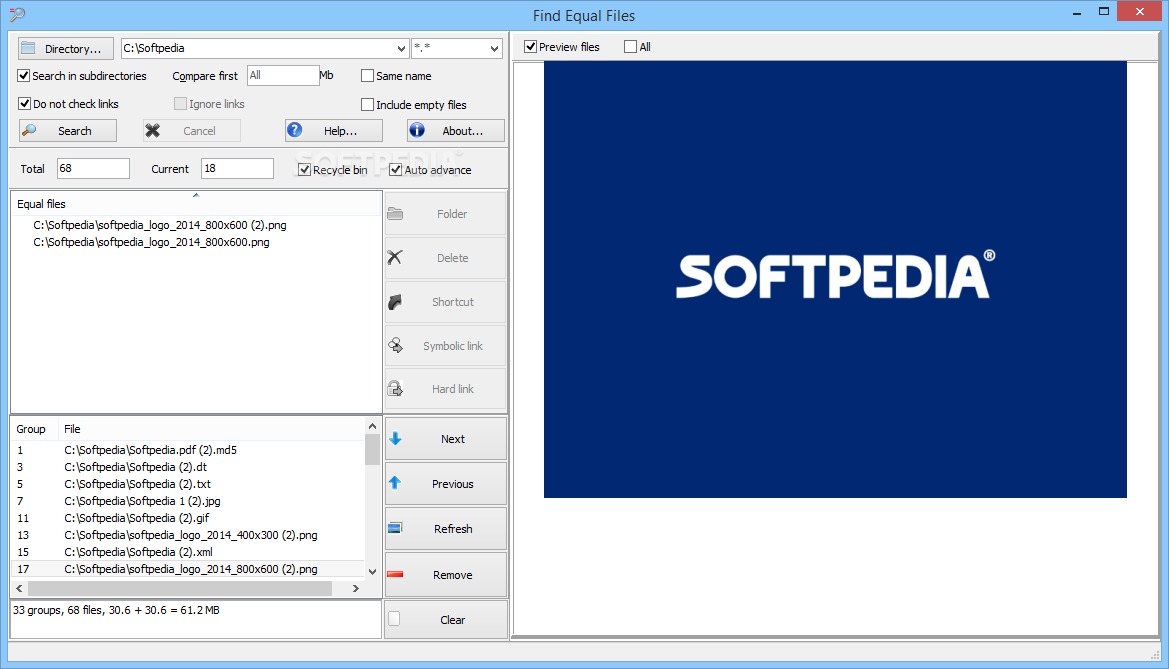Click the Delete X icon button
The image size is (1169, 669).
445,258
